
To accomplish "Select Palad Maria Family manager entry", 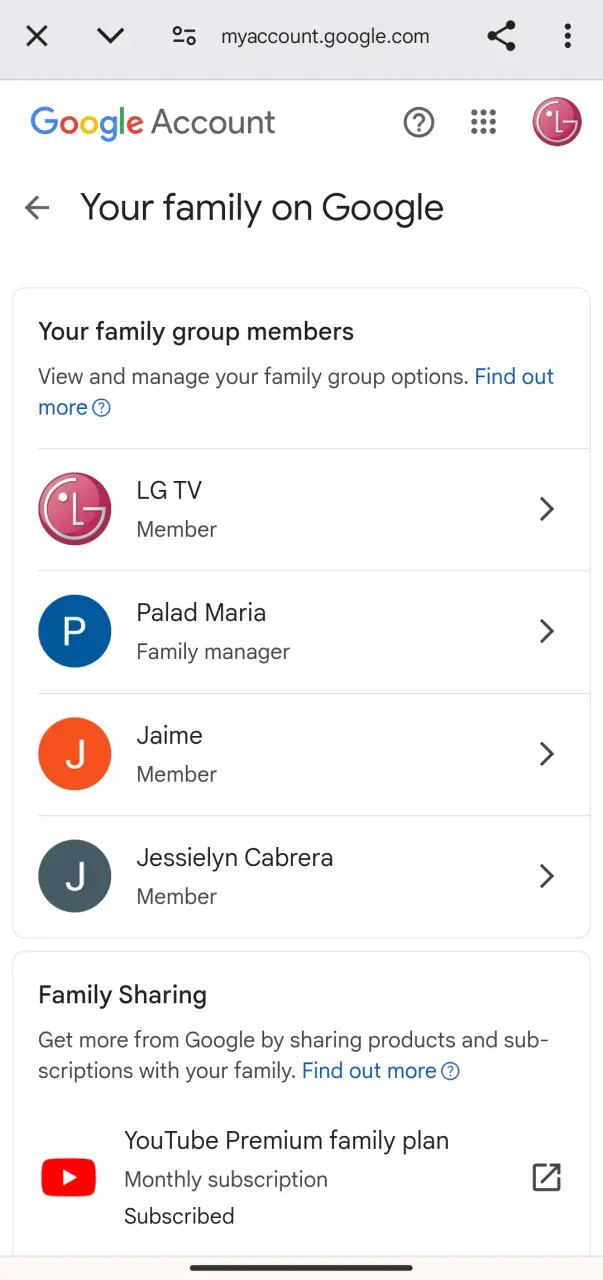I will coord(314,632).
